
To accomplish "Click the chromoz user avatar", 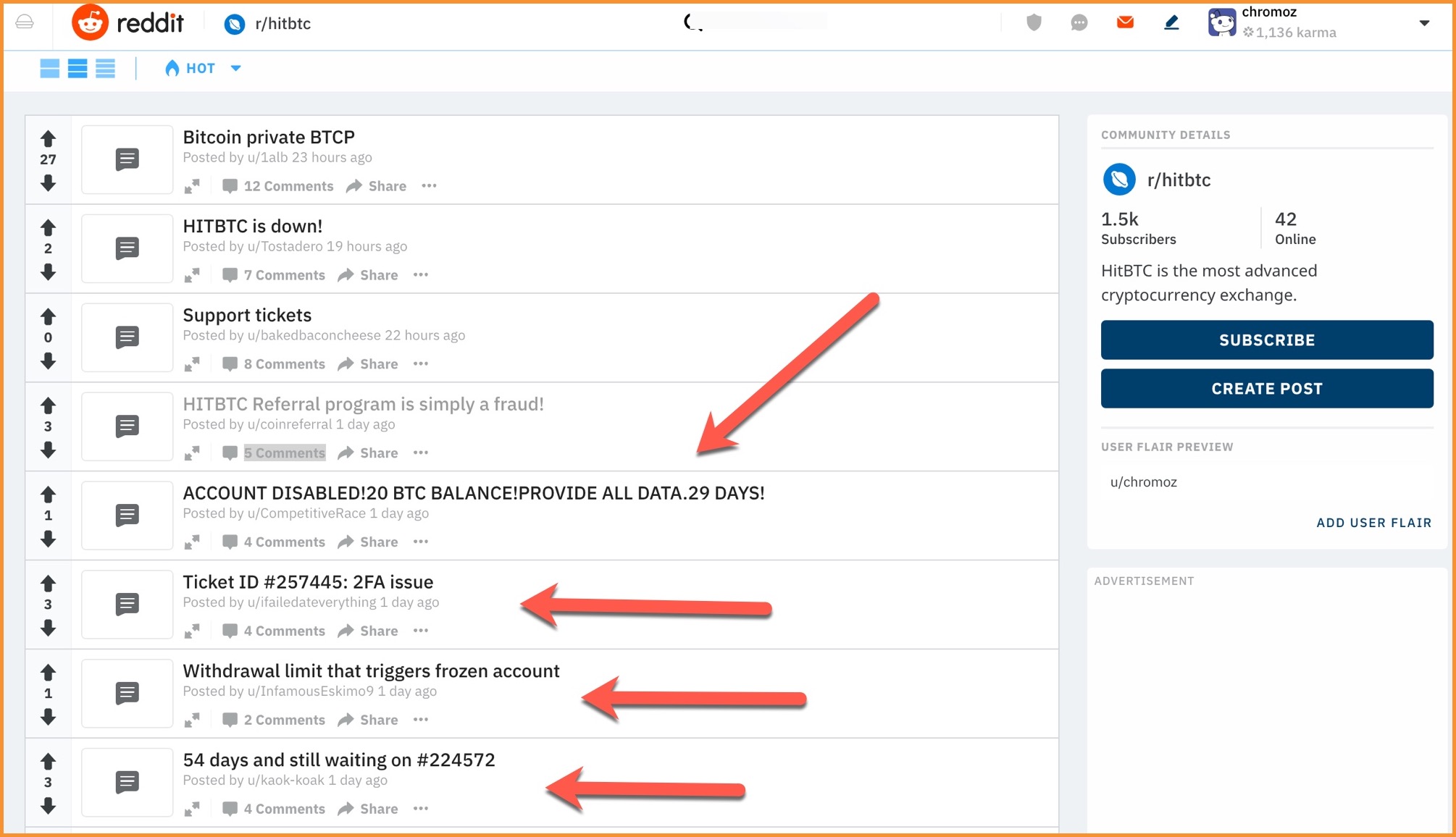I will pyautogui.click(x=1221, y=22).
